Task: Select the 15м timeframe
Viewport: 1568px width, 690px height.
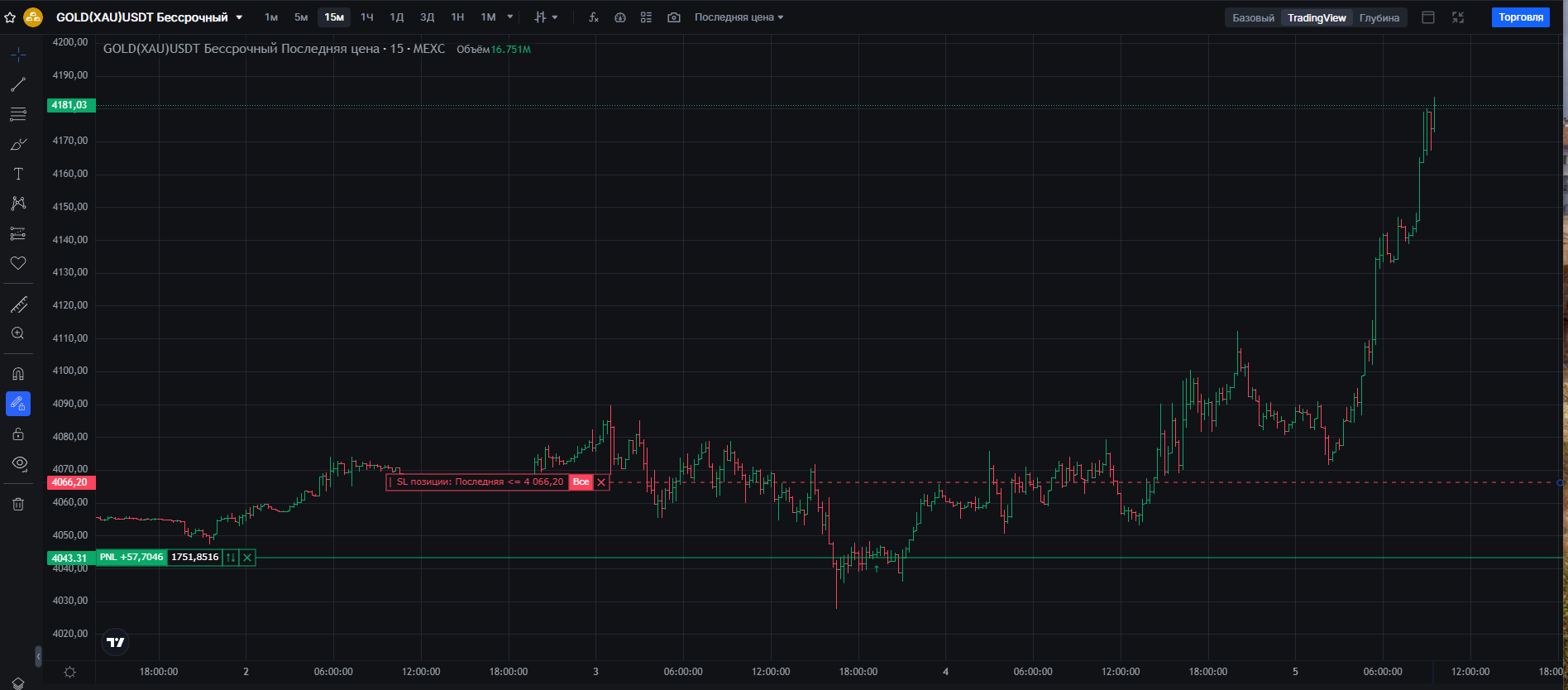Action: (334, 17)
